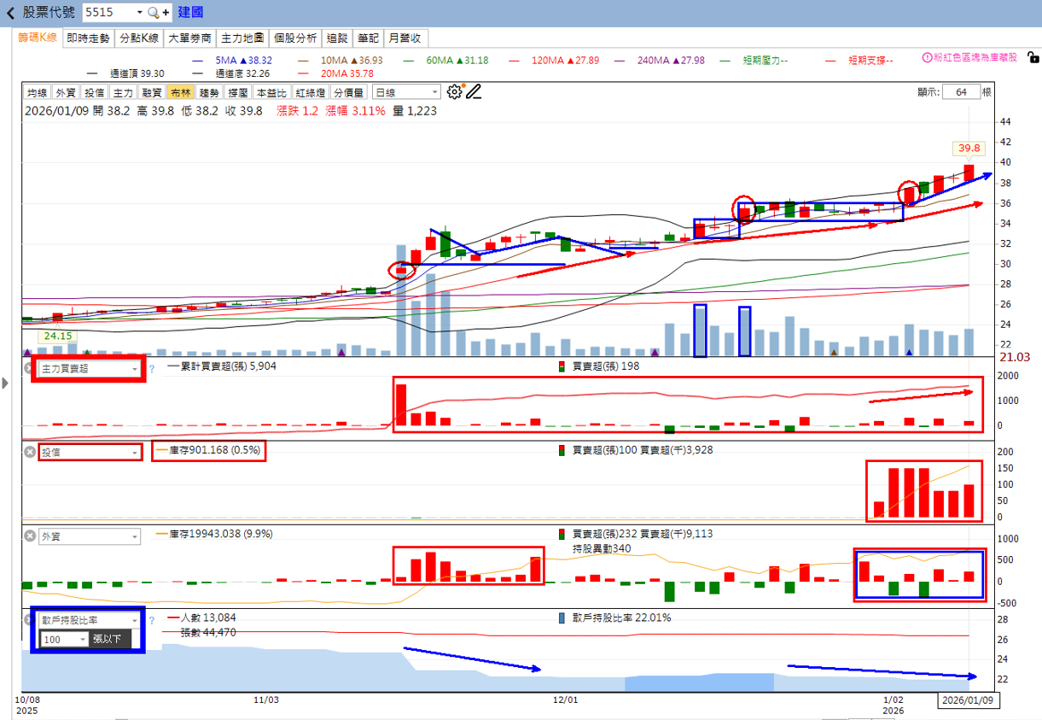Toggle the unlock padlock icon
The width and height of the screenshot is (1042, 720).
1033,57
